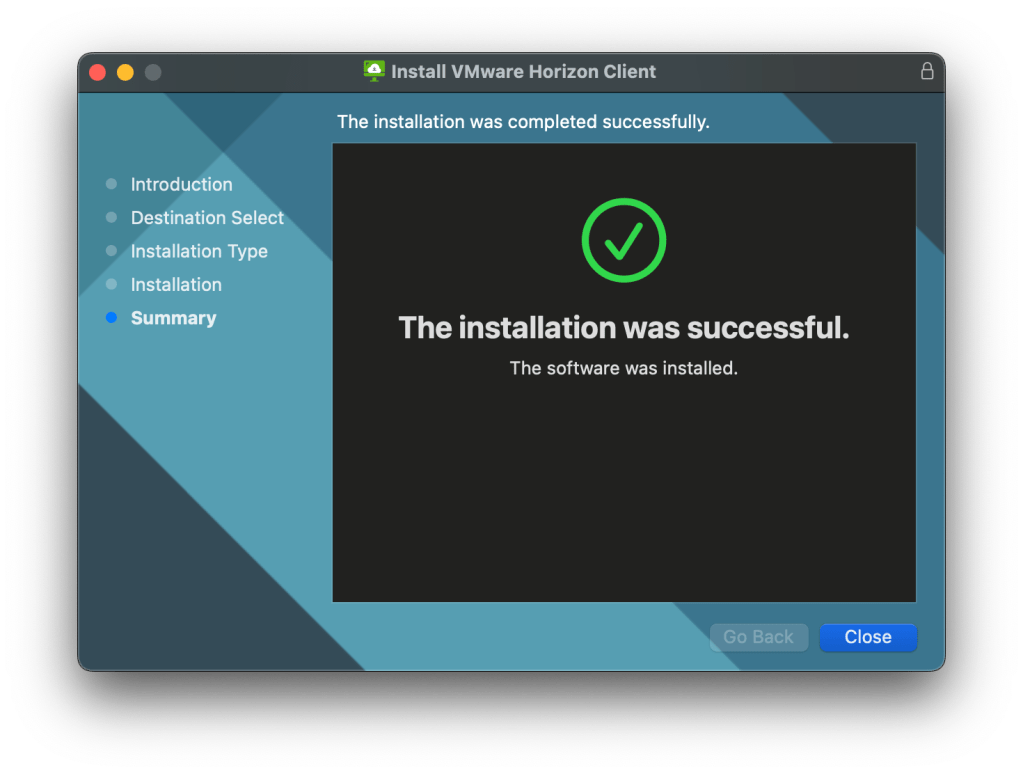The height and width of the screenshot is (774, 1023).
Task: Select the Destination Select step
Action: 207,218
